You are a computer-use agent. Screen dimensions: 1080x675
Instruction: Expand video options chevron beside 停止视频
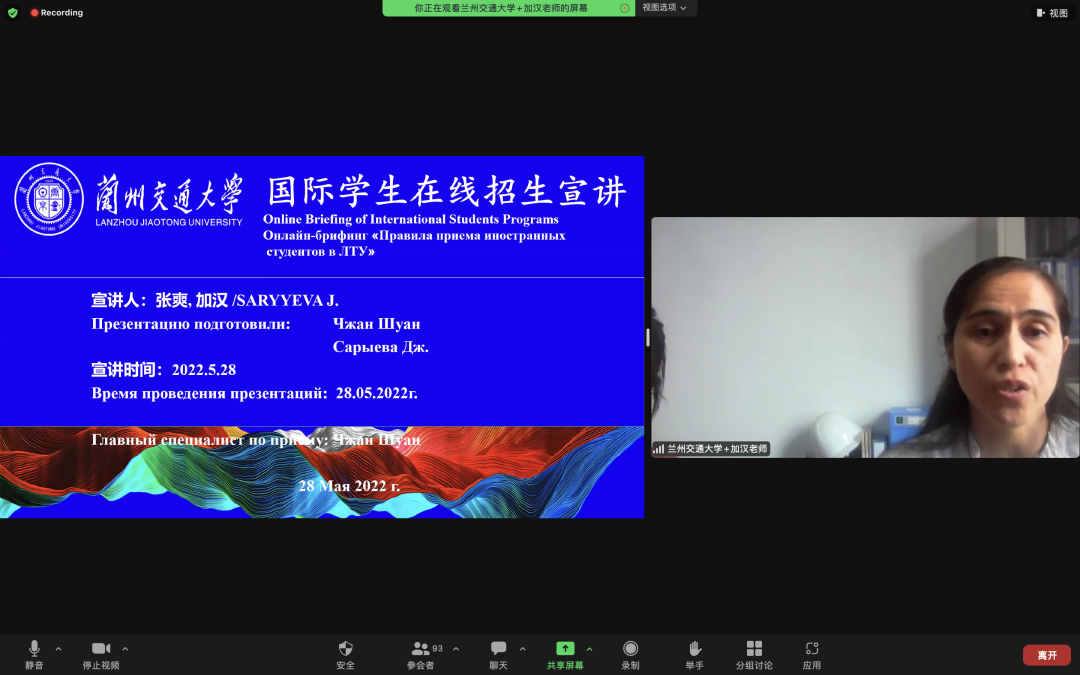(125, 649)
